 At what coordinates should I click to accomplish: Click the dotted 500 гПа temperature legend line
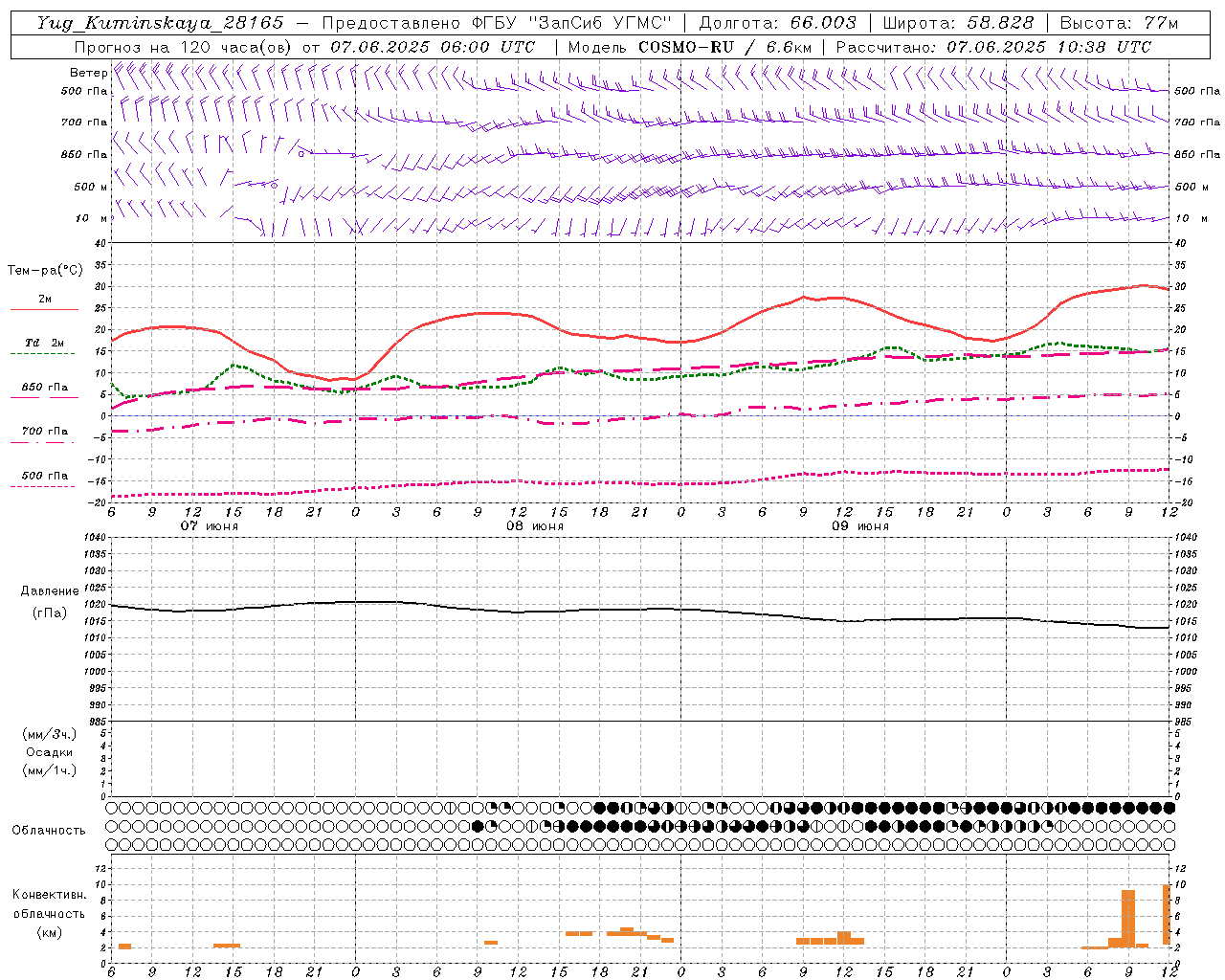42,486
